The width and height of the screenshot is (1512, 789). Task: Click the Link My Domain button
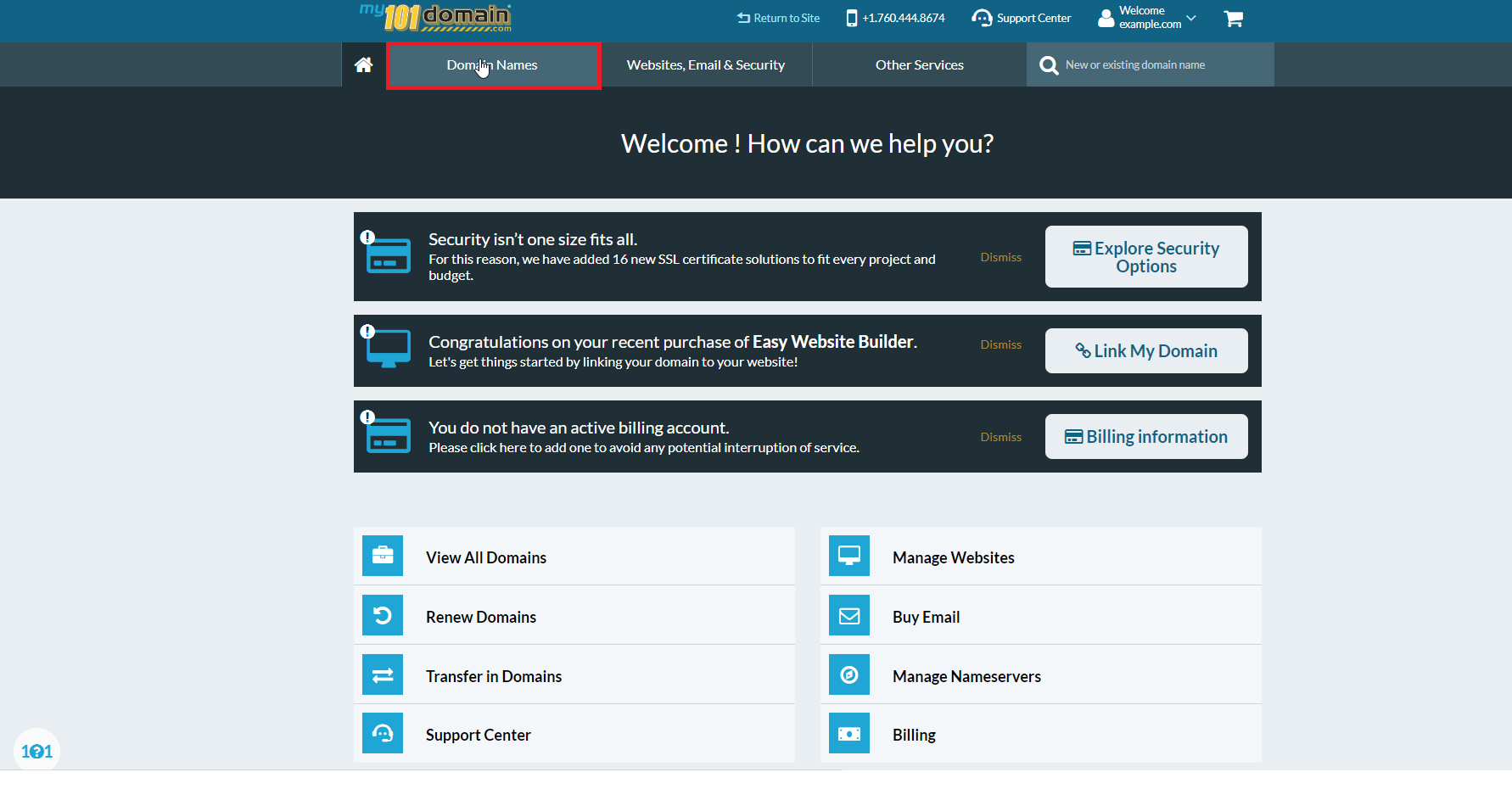point(1145,350)
